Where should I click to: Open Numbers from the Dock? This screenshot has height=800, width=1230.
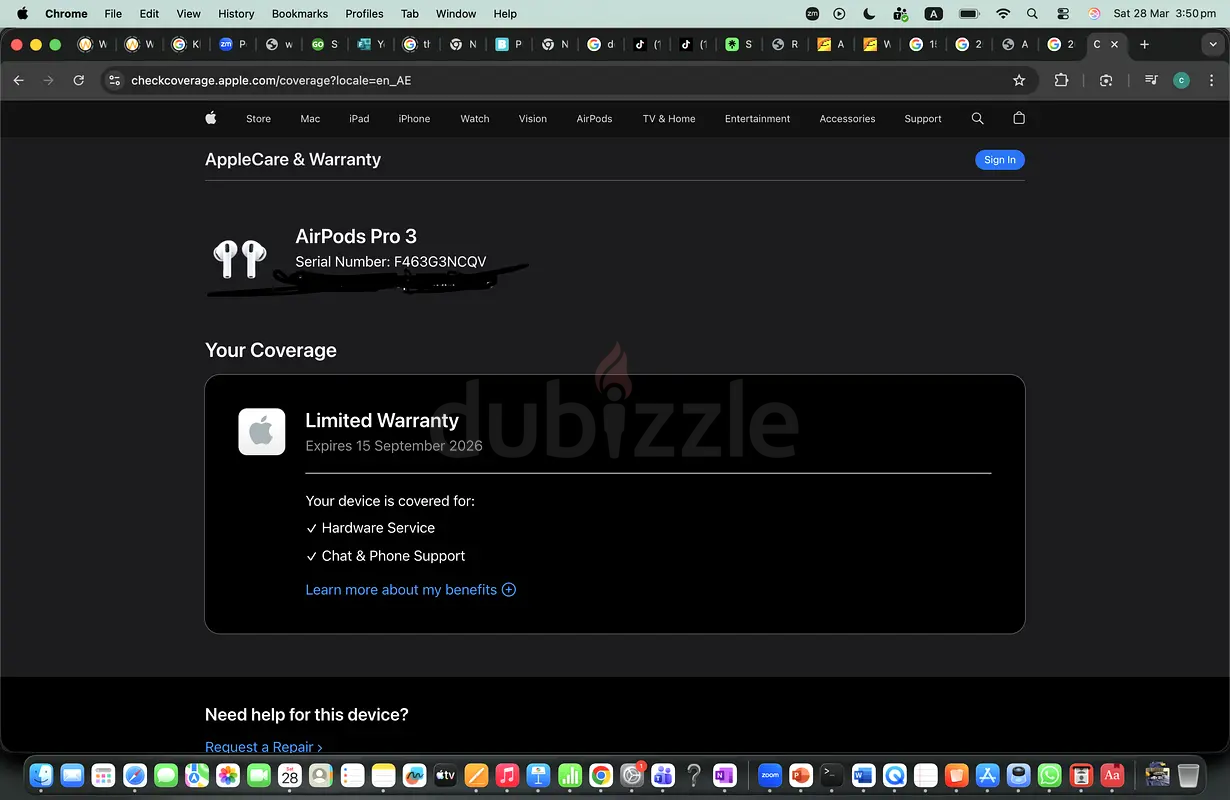[569, 775]
